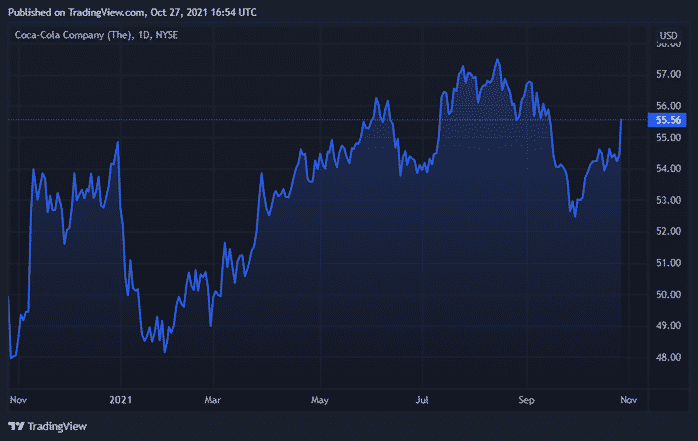Click the 55.00 price axis label
This screenshot has height=441, width=698.
click(x=669, y=138)
